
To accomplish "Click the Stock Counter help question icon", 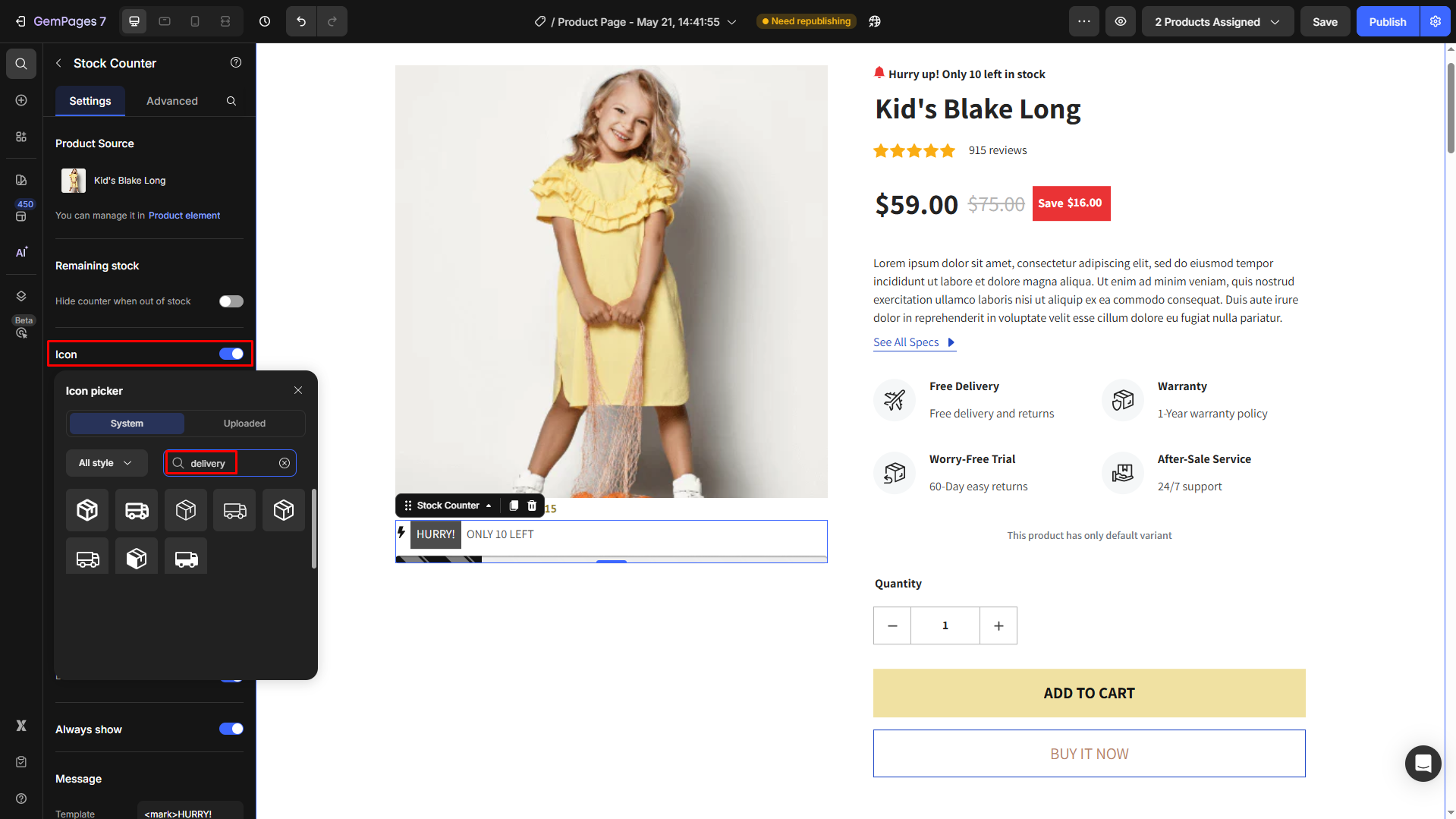I will click(x=236, y=63).
